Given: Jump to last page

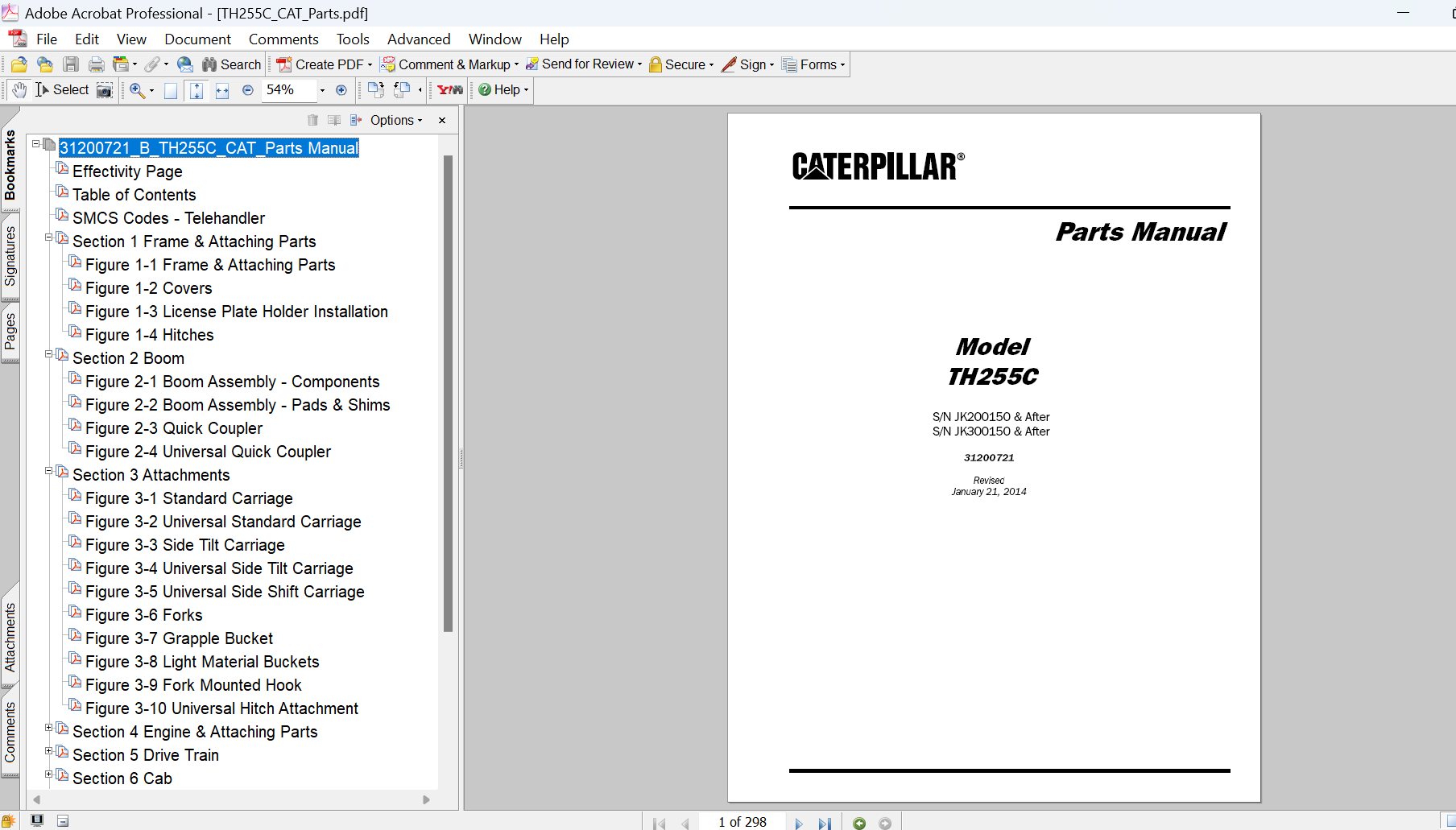Looking at the screenshot, I should coord(825,823).
